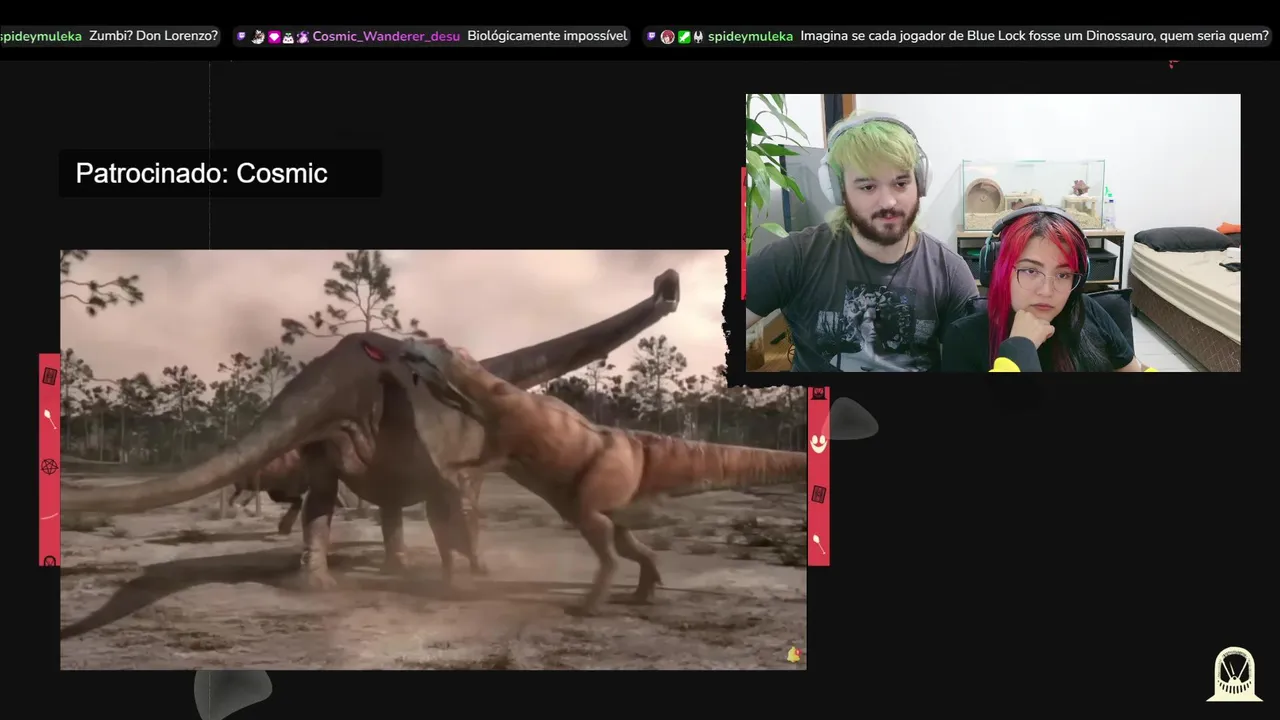Viewport: 1280px width, 720px height.
Task: Click the smiling face icon on the red strip
Action: (818, 443)
